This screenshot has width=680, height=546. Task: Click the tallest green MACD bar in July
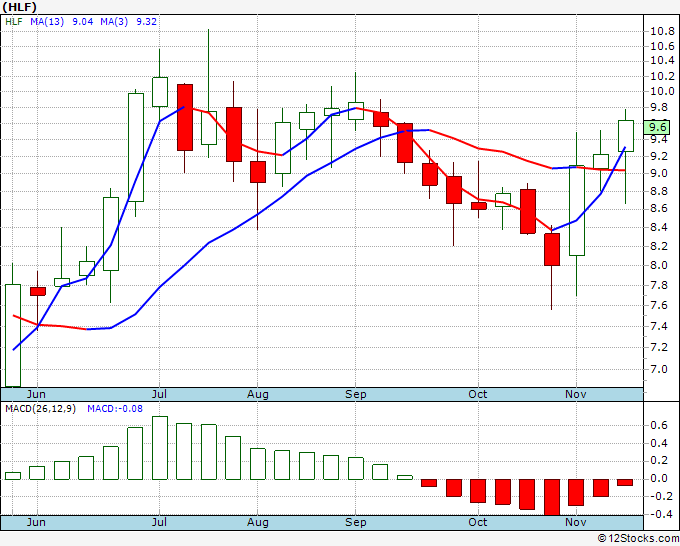click(160, 448)
